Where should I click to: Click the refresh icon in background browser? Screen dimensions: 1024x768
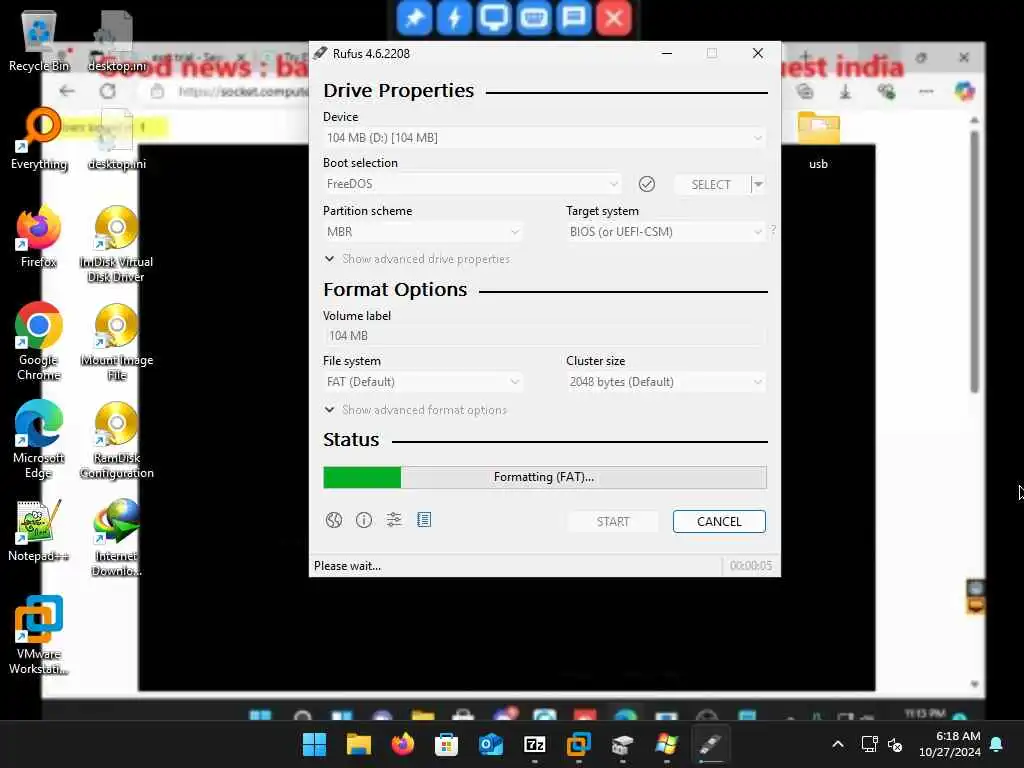108,91
